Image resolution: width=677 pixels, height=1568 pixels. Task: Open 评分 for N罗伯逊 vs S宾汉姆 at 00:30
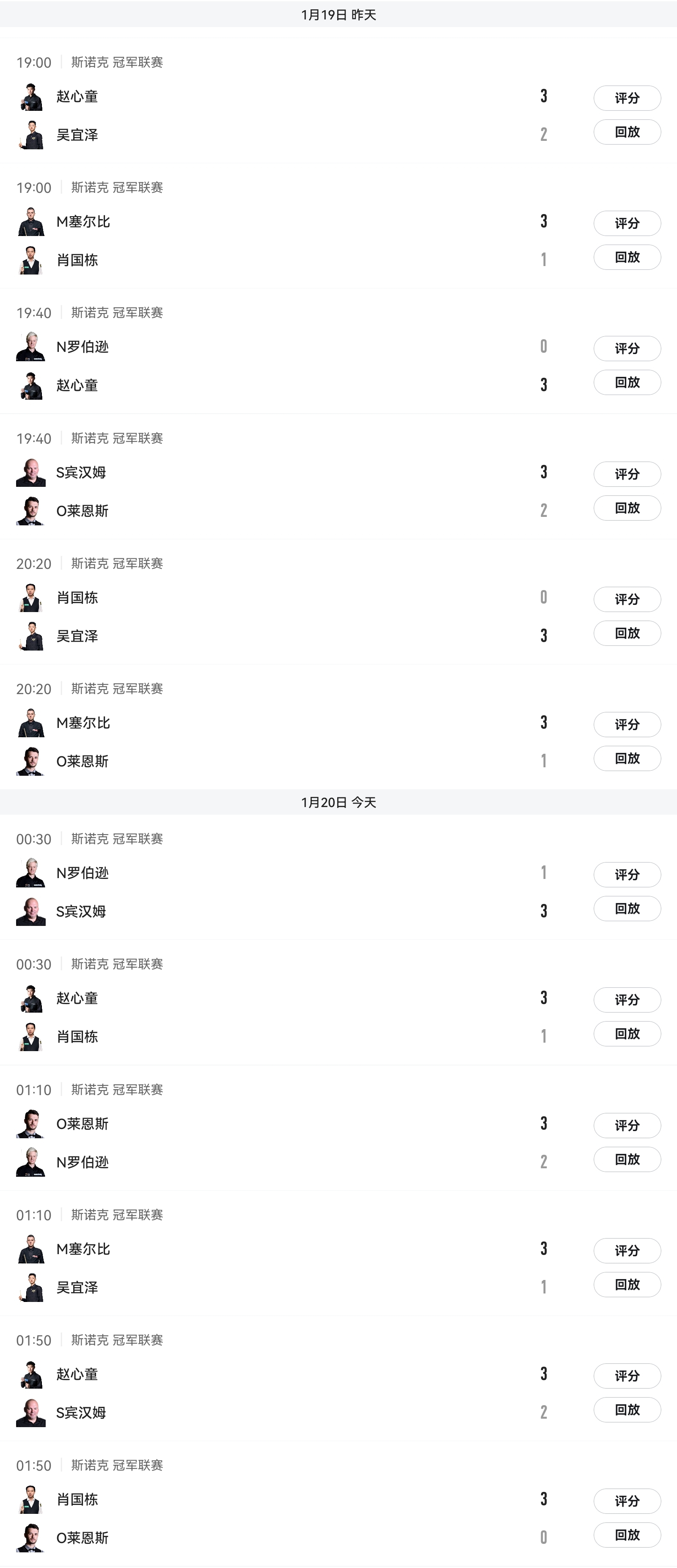pyautogui.click(x=627, y=875)
